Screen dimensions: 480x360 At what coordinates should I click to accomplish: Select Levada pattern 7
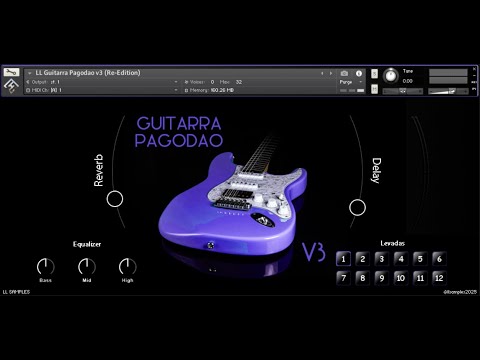tap(343, 278)
